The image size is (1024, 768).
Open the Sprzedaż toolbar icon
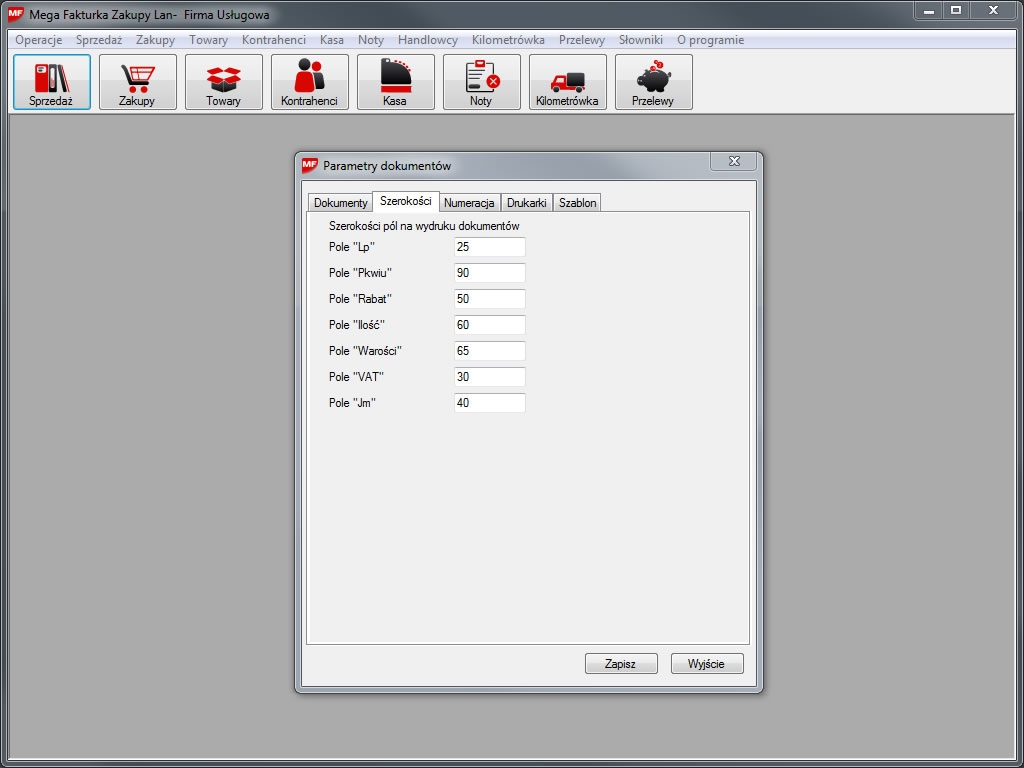[x=52, y=82]
